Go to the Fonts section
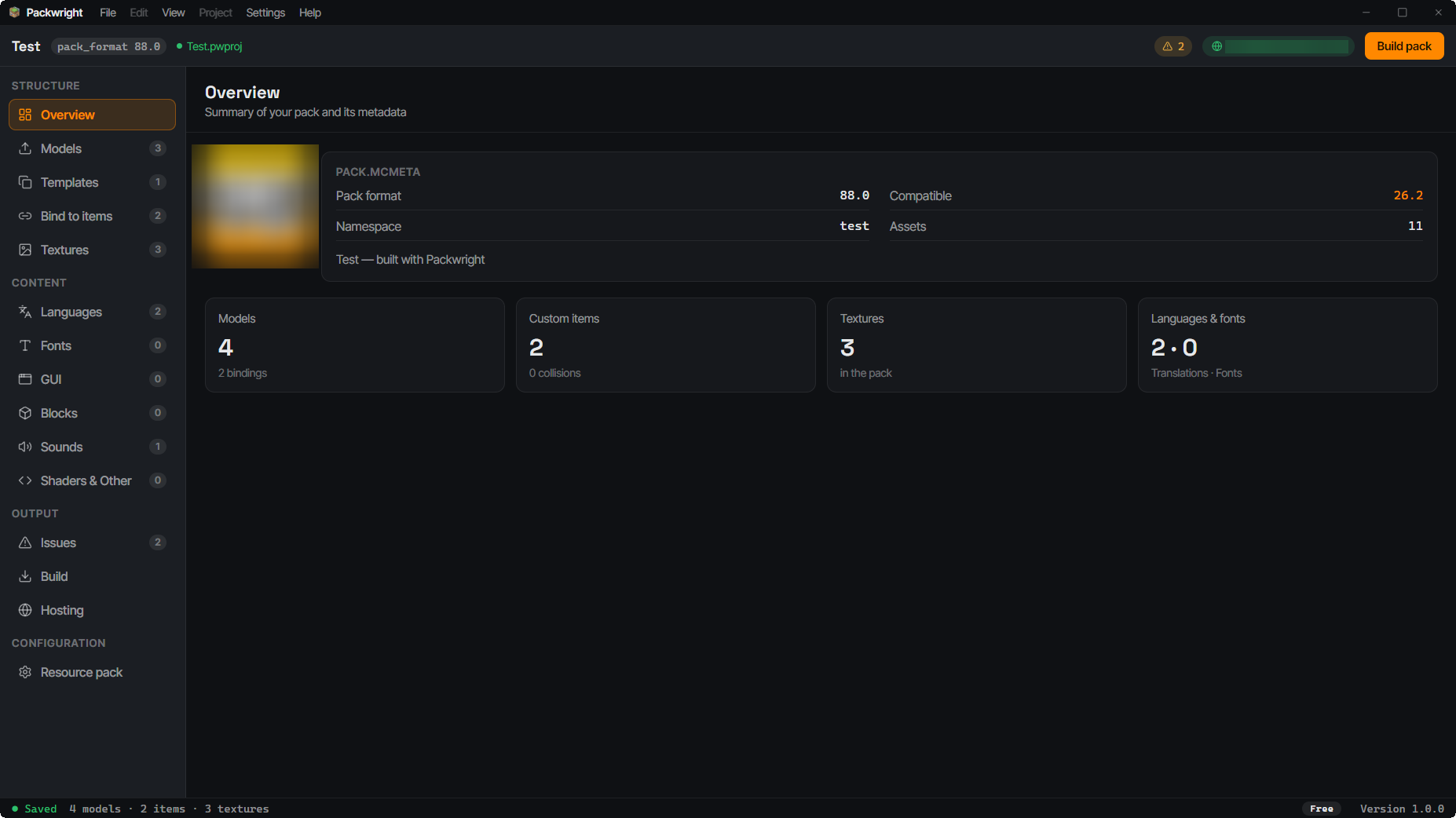 (92, 345)
